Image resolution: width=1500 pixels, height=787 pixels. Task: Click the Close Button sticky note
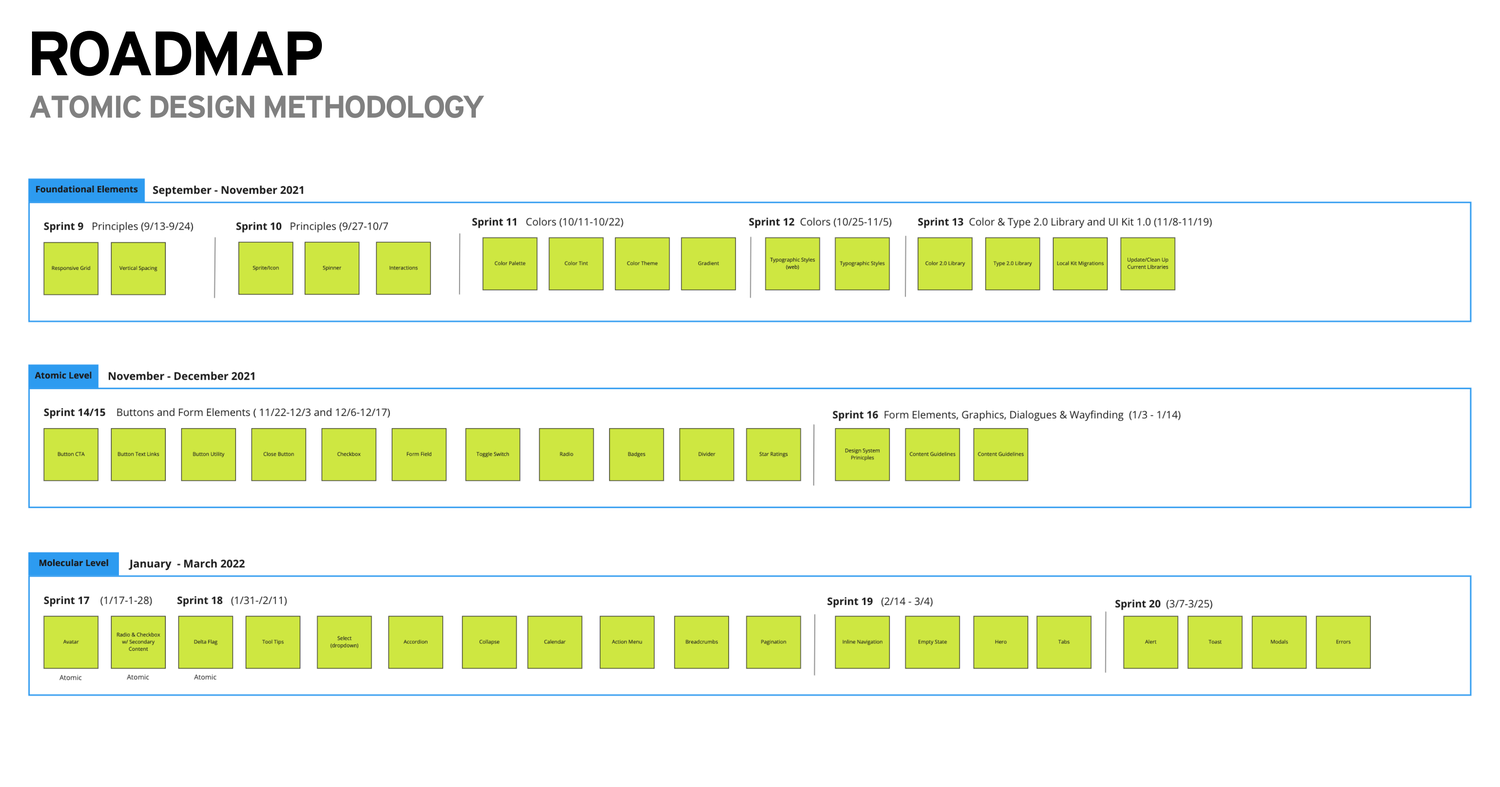tap(279, 454)
